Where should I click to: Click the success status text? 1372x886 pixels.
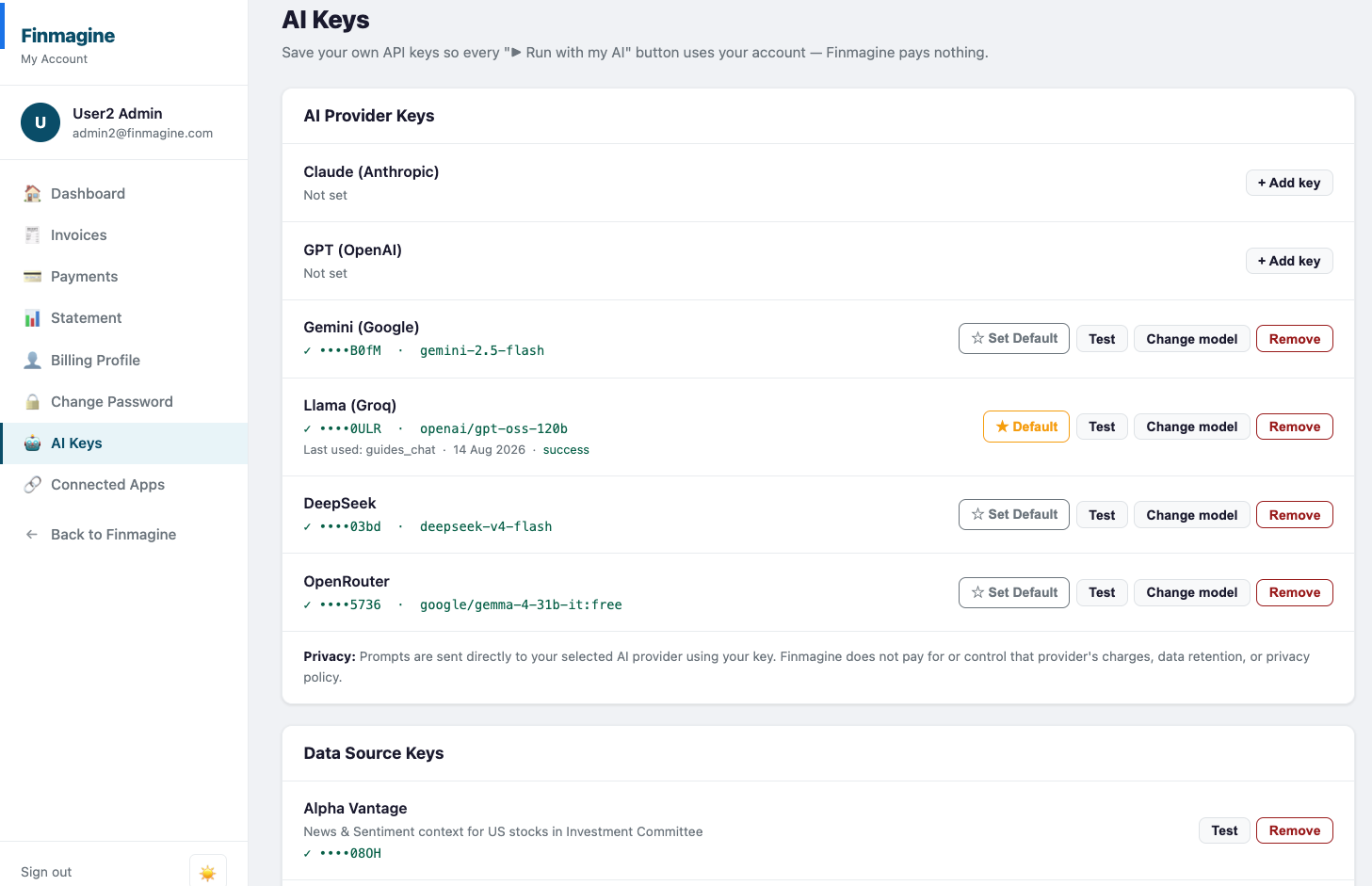click(566, 450)
